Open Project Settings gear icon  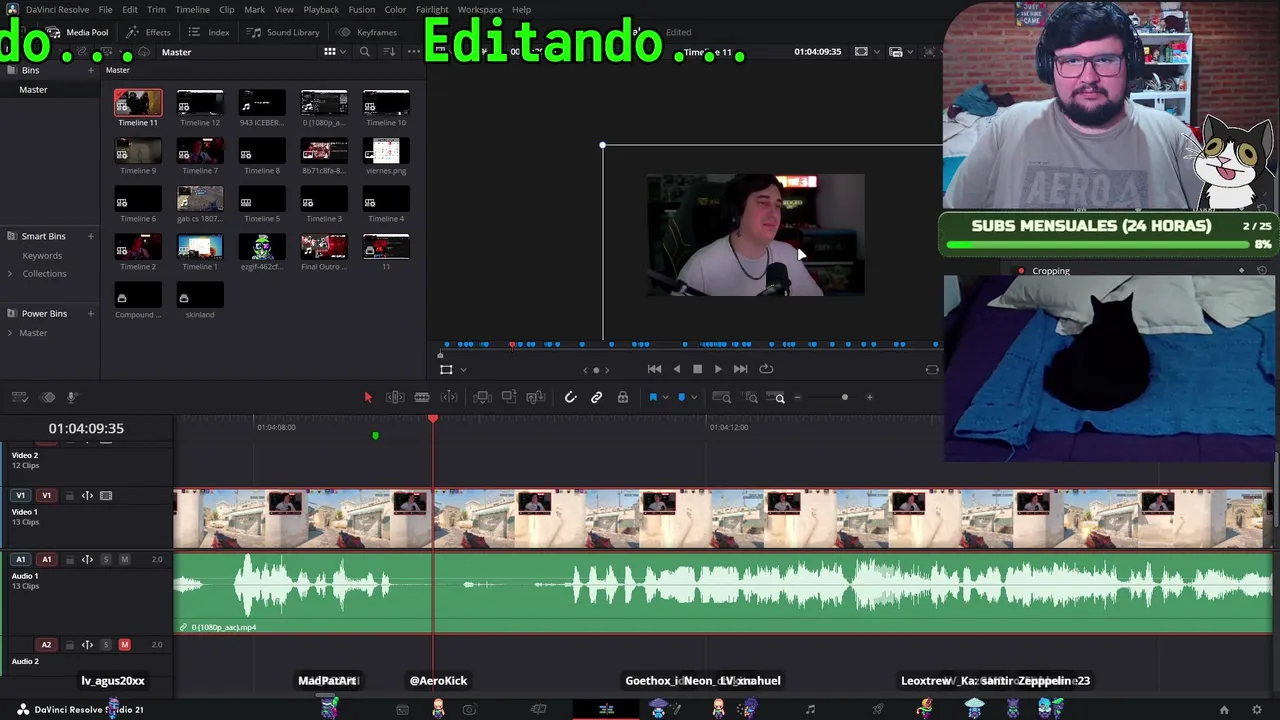pos(1257,710)
